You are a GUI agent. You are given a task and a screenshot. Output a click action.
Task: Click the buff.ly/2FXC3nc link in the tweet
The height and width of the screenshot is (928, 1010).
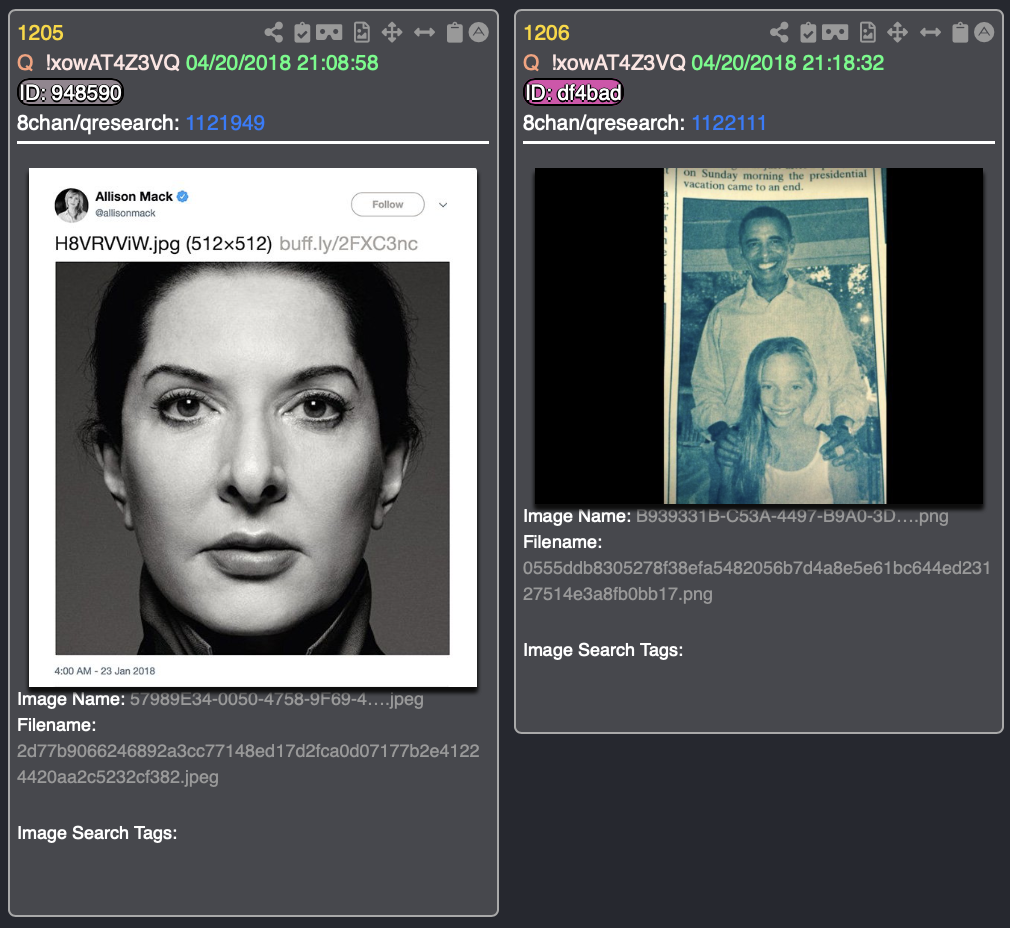[x=348, y=243]
